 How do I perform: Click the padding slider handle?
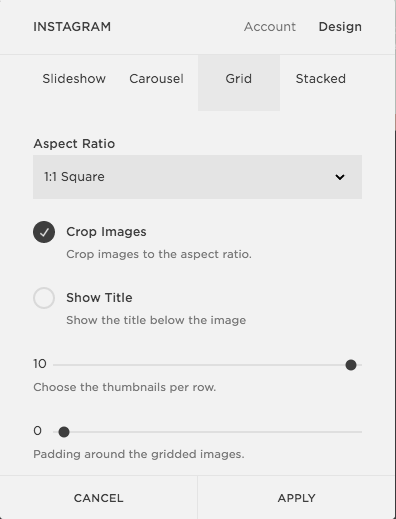coord(64,432)
